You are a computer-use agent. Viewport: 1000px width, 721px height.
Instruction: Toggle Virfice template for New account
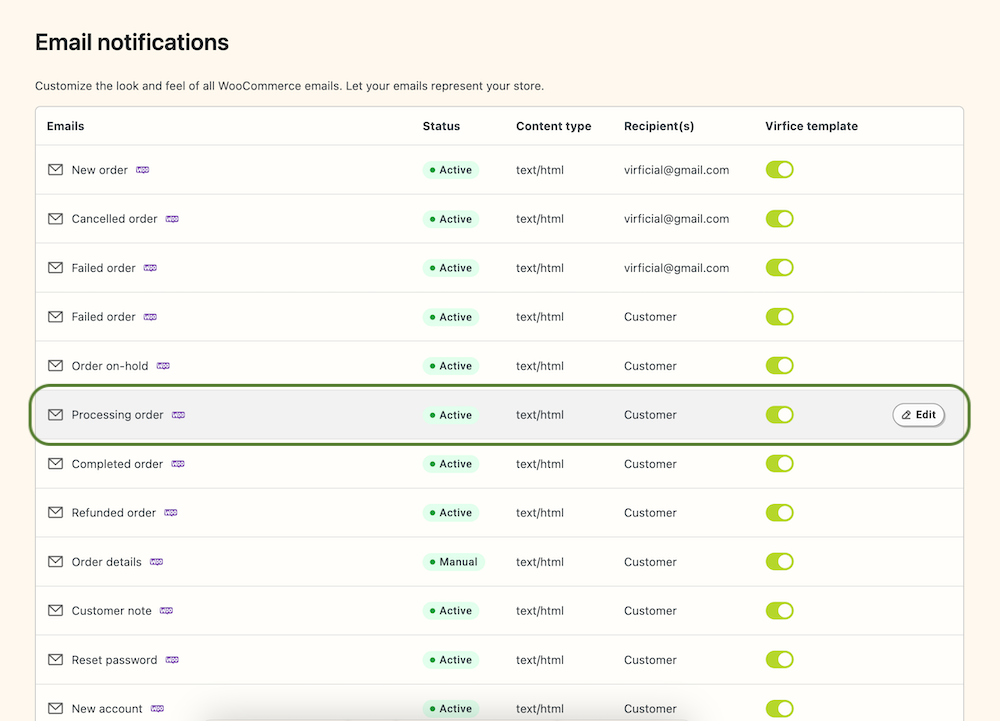779,708
